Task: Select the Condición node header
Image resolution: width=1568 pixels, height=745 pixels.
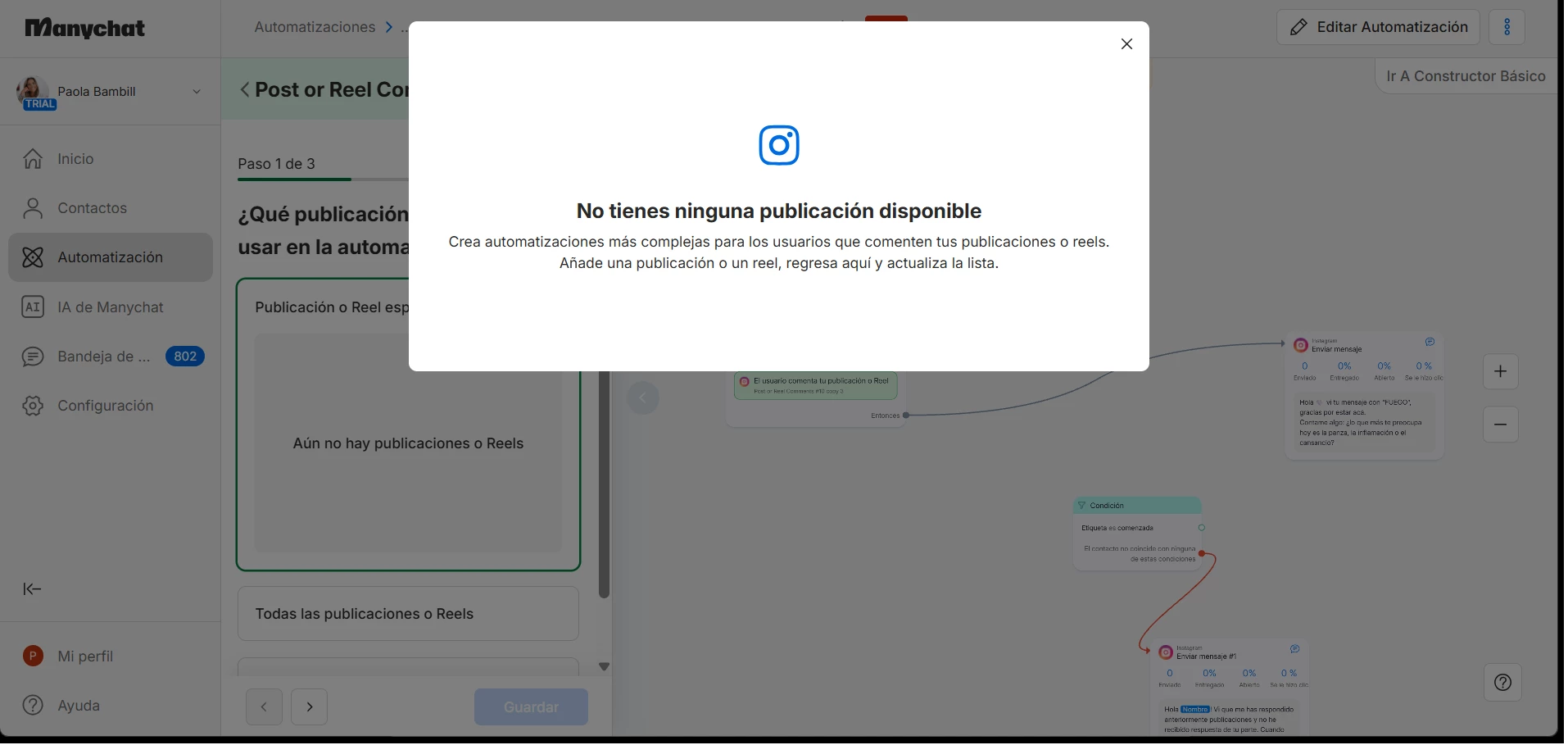Action: point(1137,506)
